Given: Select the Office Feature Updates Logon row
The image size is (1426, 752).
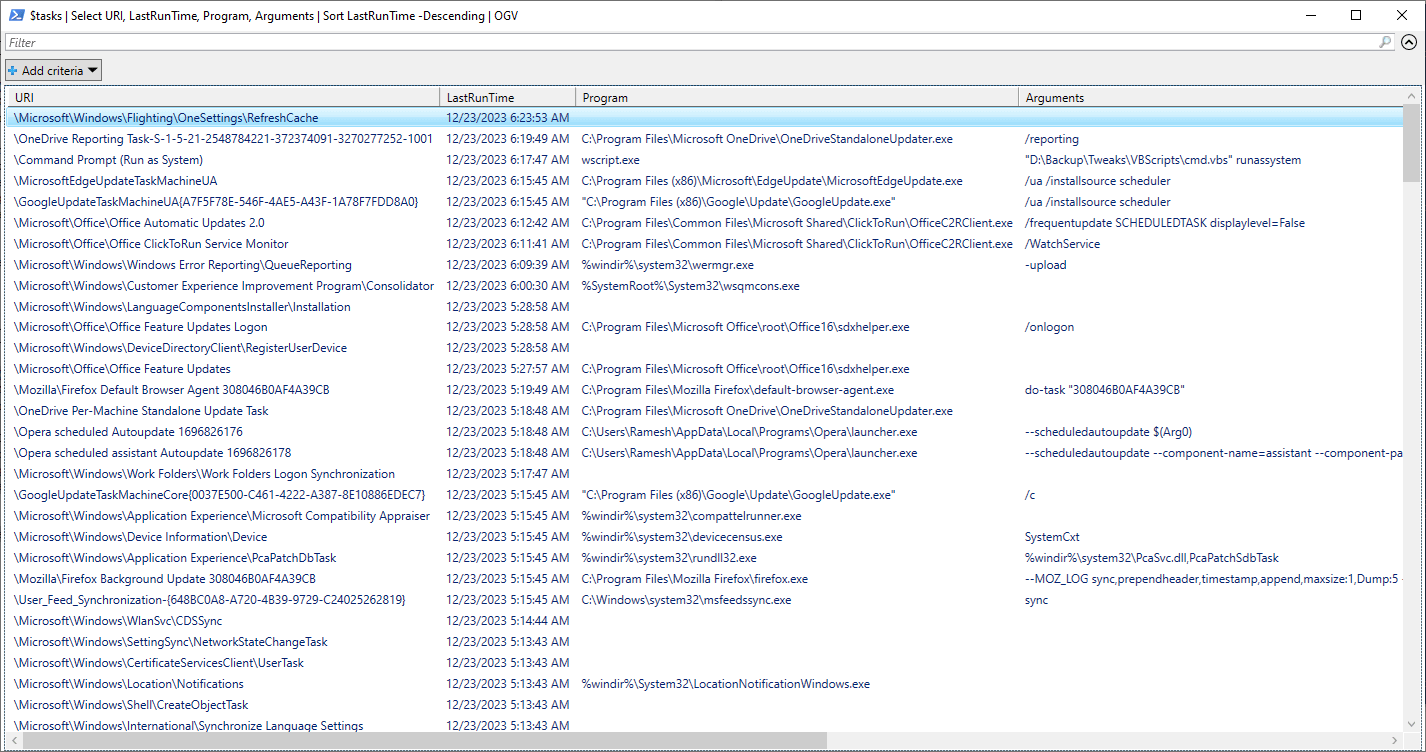Looking at the screenshot, I should point(705,327).
